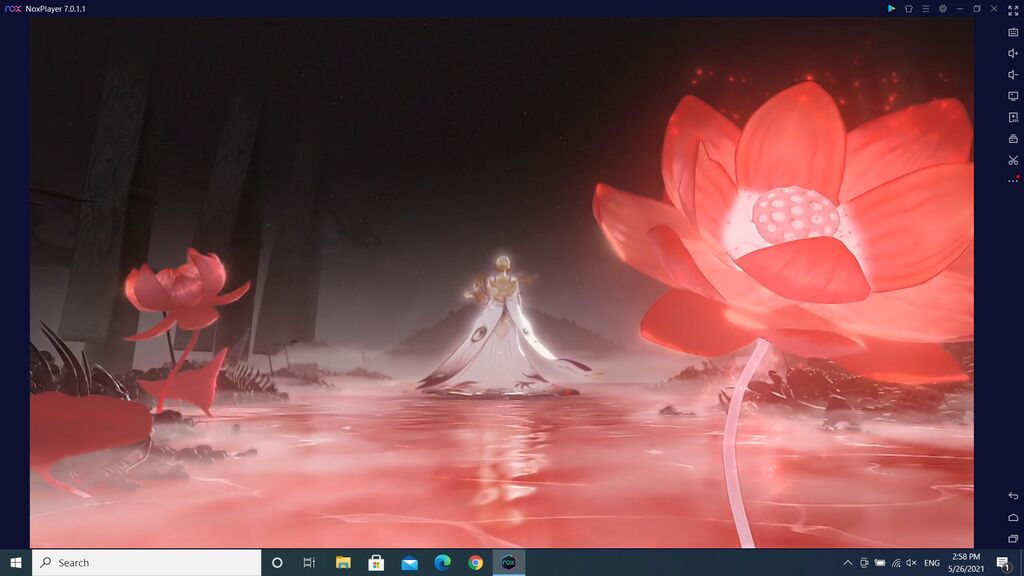Click the scissors screenshot tool
The image size is (1024, 576).
[1013, 160]
